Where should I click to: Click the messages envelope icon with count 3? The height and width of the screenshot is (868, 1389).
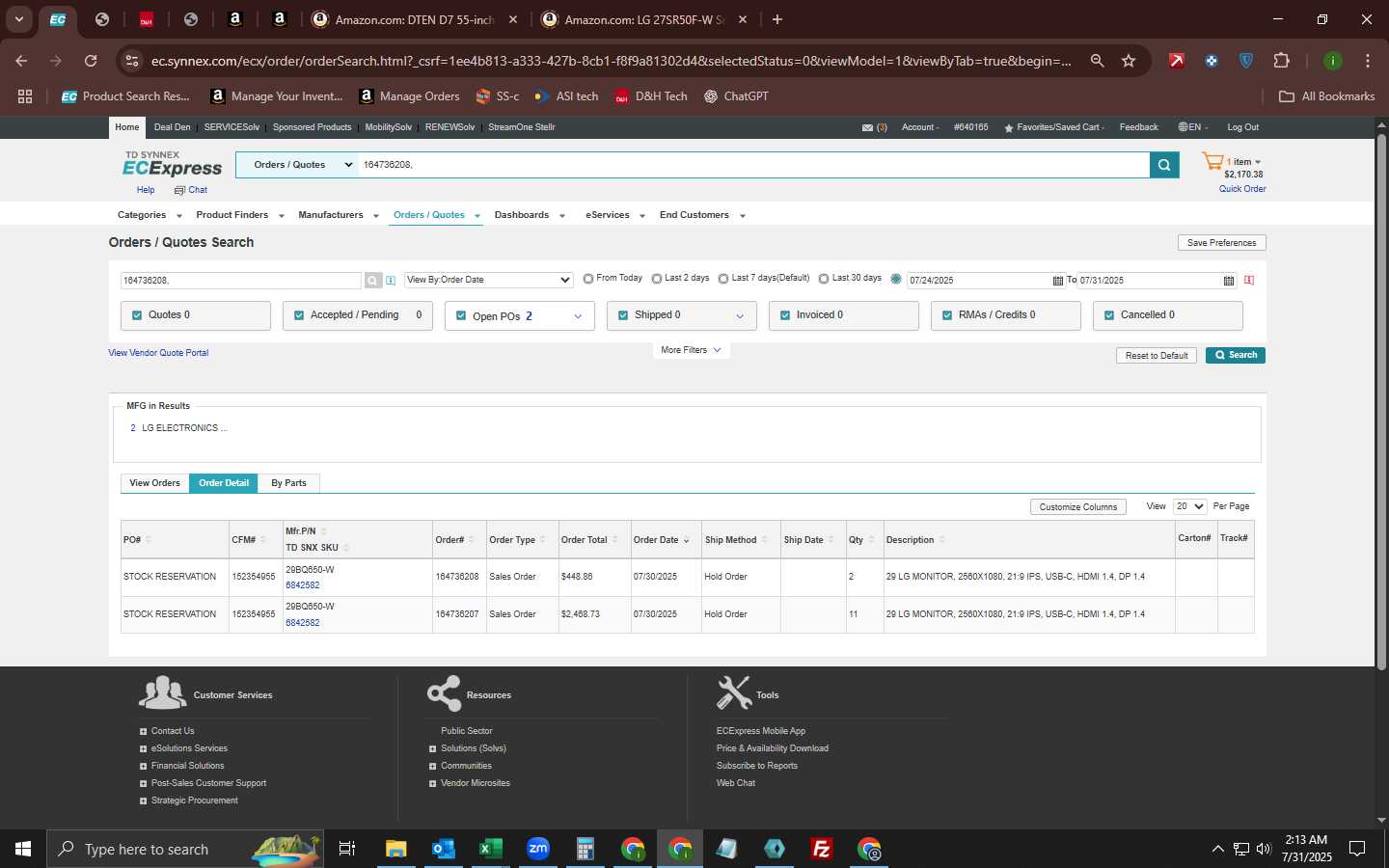coord(867,127)
